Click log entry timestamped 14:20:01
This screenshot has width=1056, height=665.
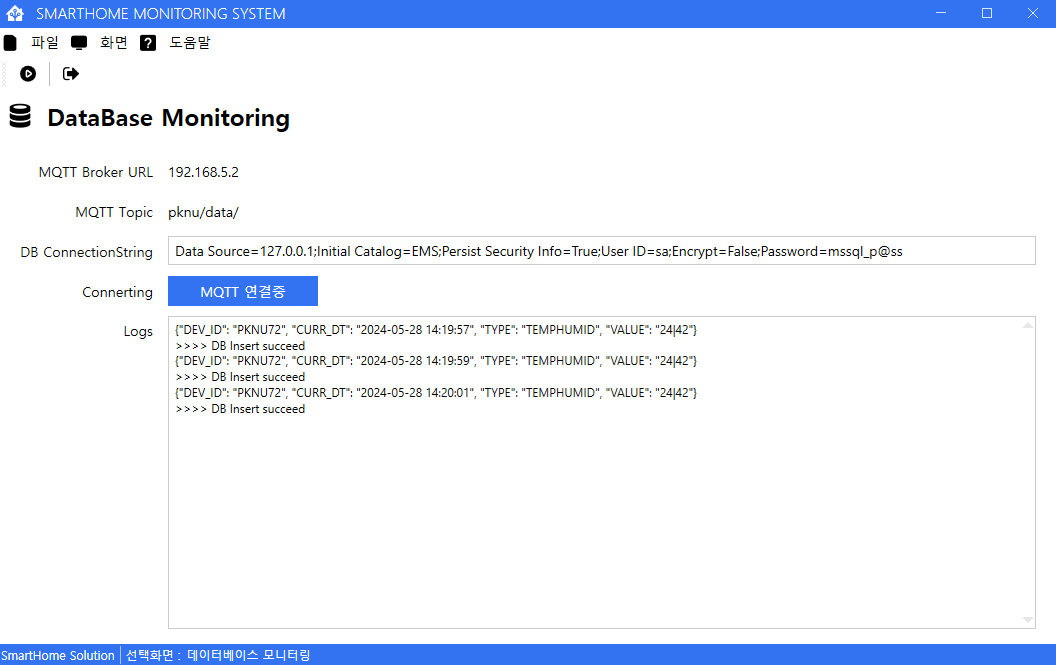[436, 392]
